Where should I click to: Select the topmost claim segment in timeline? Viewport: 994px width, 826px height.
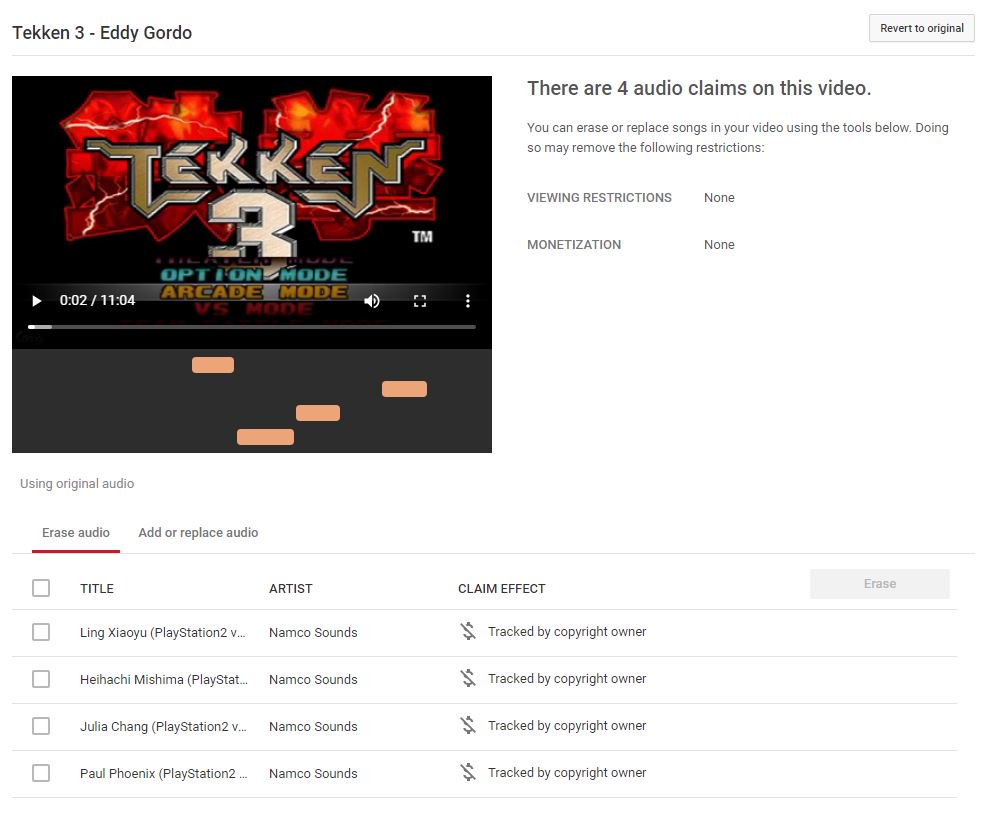(213, 365)
